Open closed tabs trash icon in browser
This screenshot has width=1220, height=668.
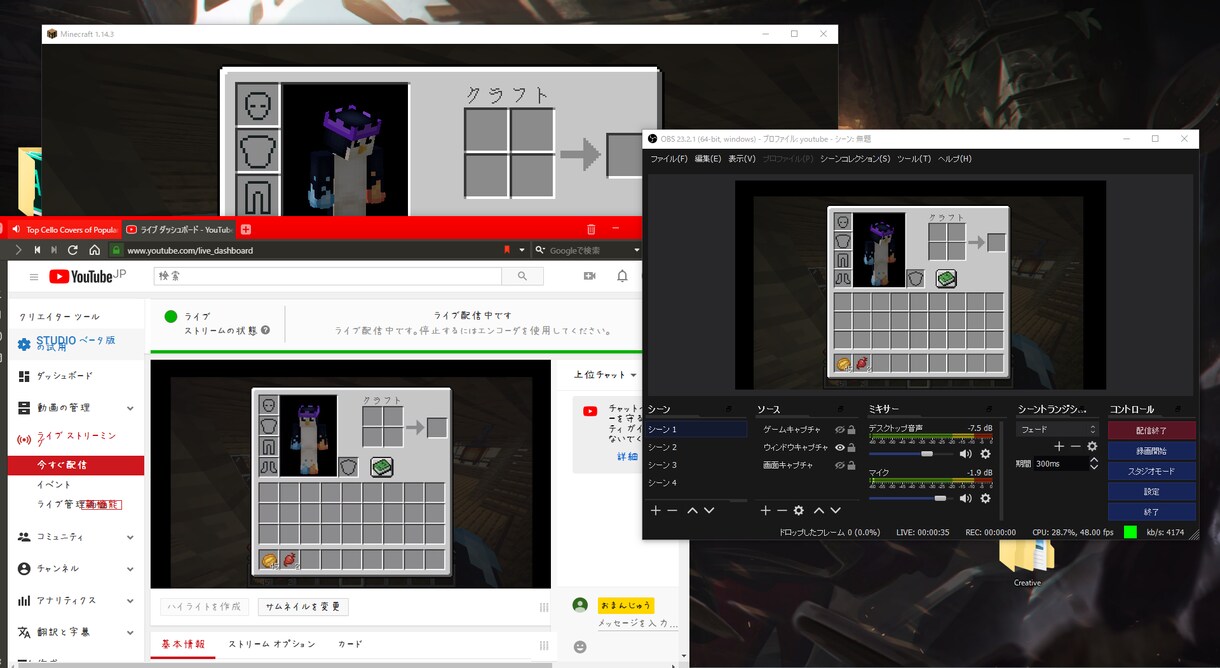pyautogui.click(x=591, y=229)
